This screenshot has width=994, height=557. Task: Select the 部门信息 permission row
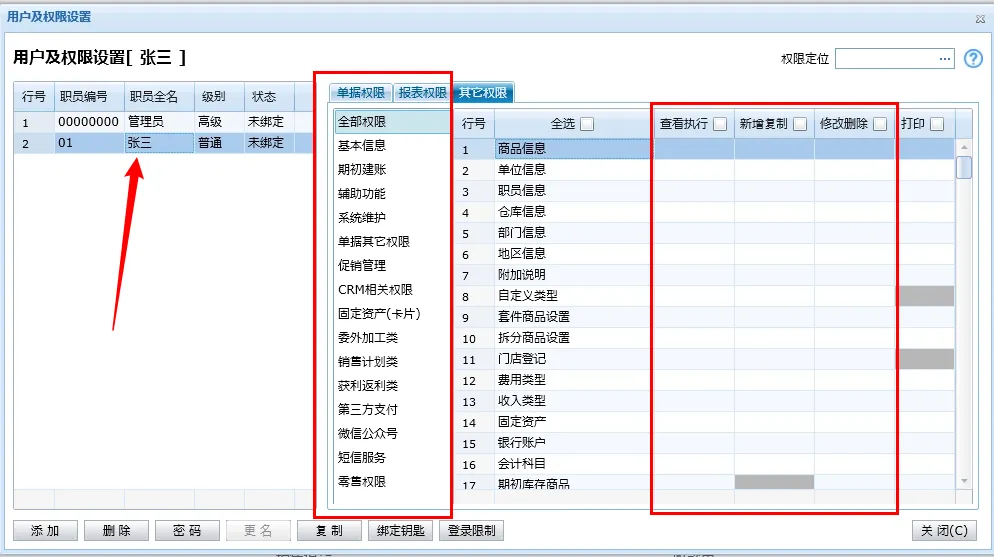coord(704,233)
